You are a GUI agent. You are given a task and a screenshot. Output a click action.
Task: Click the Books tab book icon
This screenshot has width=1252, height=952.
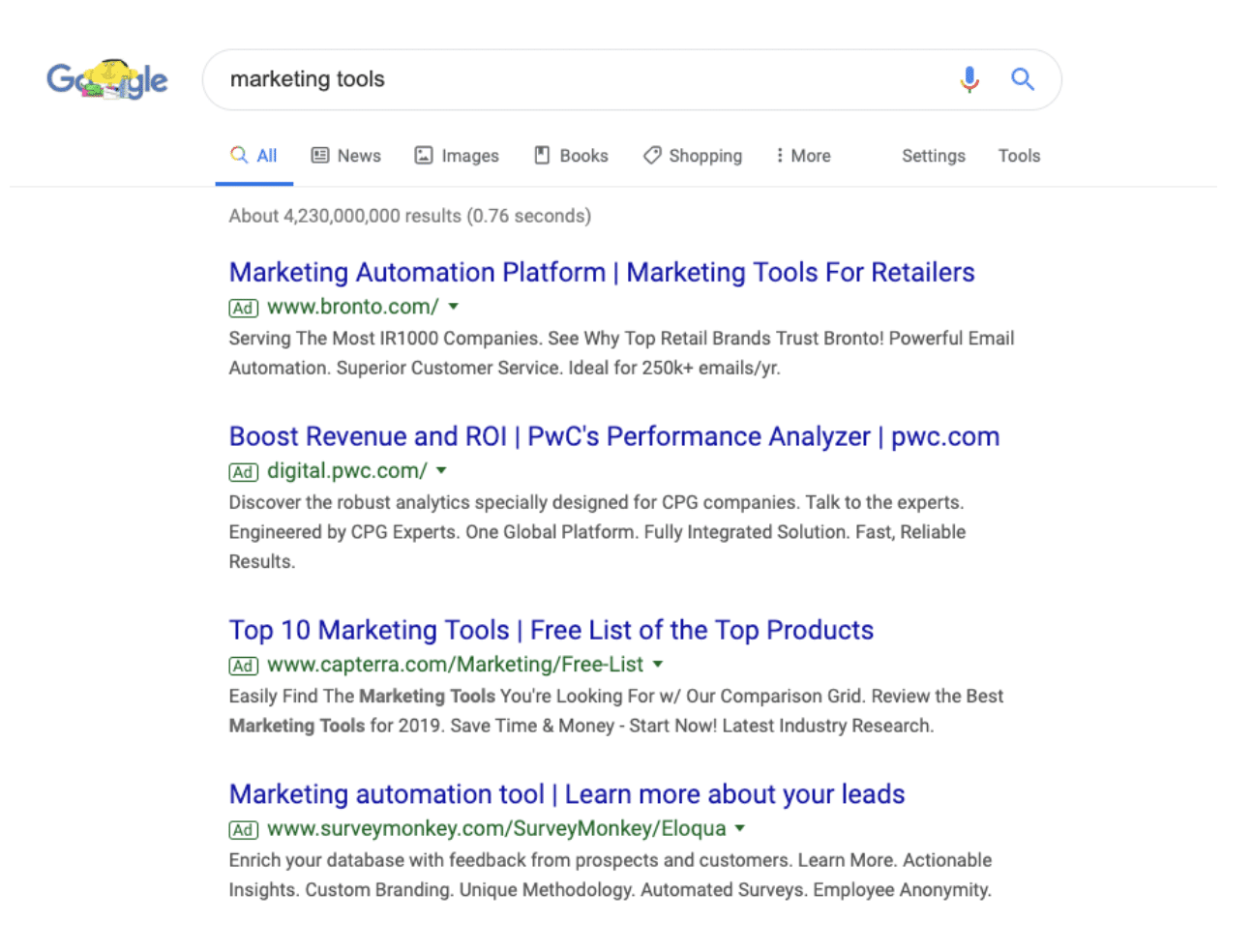[543, 155]
